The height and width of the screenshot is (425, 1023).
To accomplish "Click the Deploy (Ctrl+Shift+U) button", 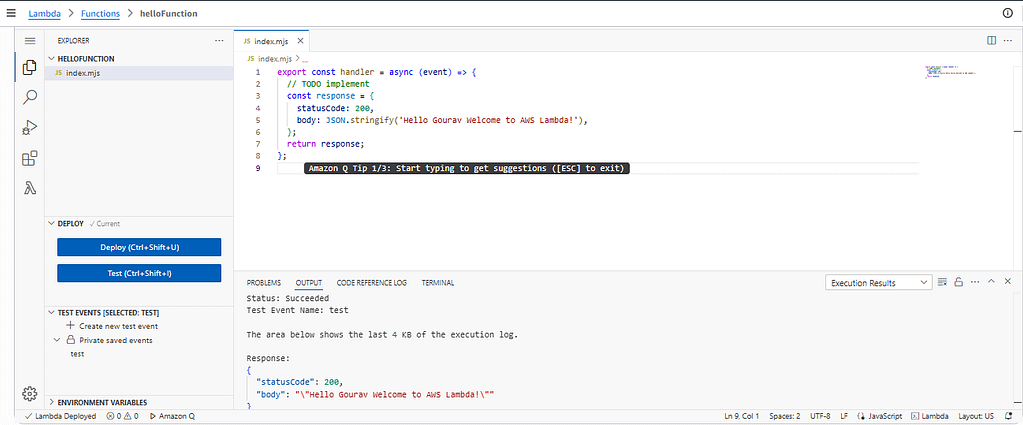I will click(x=139, y=247).
